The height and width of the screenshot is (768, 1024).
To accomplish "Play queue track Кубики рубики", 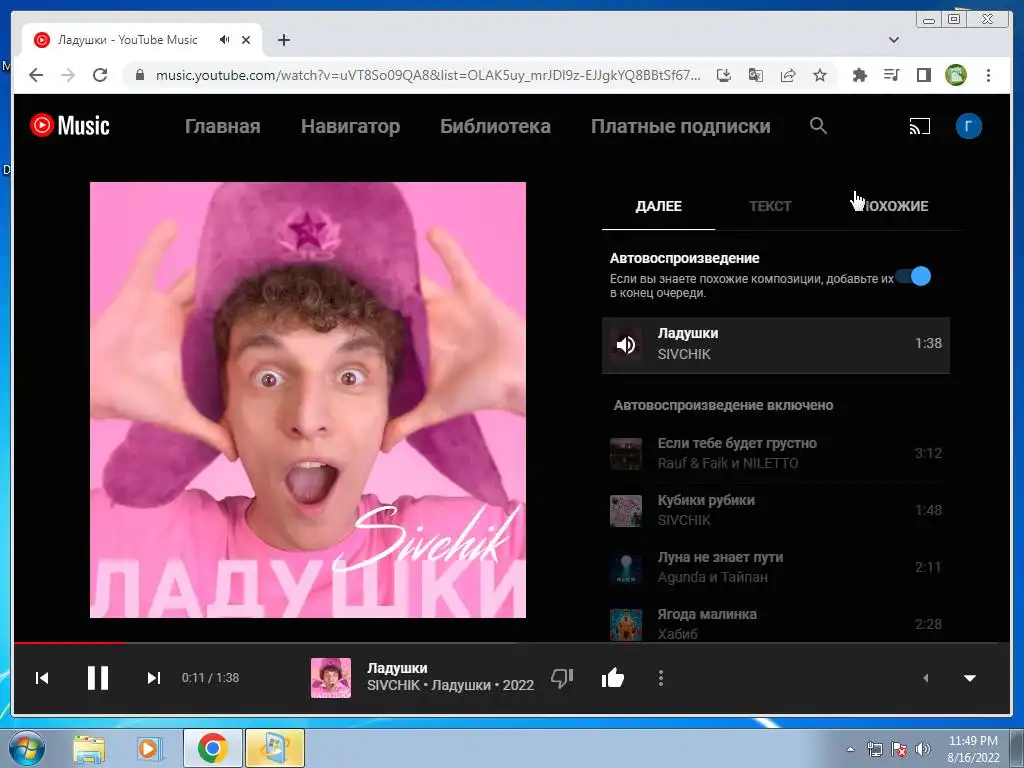I will point(776,510).
